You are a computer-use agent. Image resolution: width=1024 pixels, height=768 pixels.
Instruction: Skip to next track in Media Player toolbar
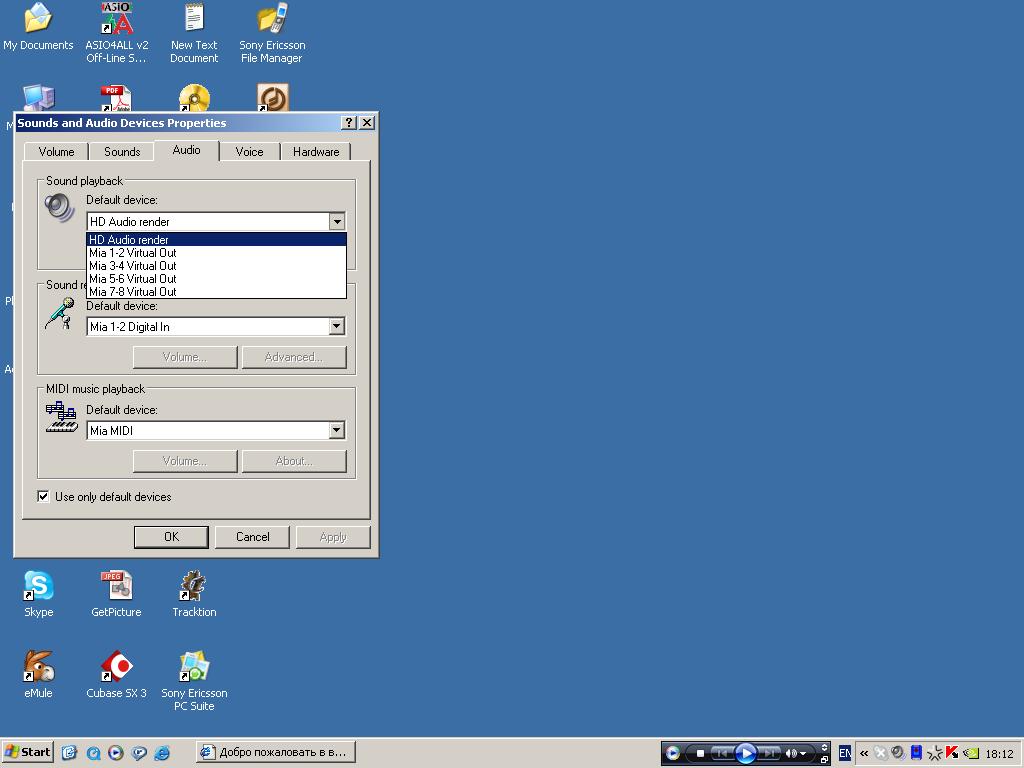[x=769, y=753]
